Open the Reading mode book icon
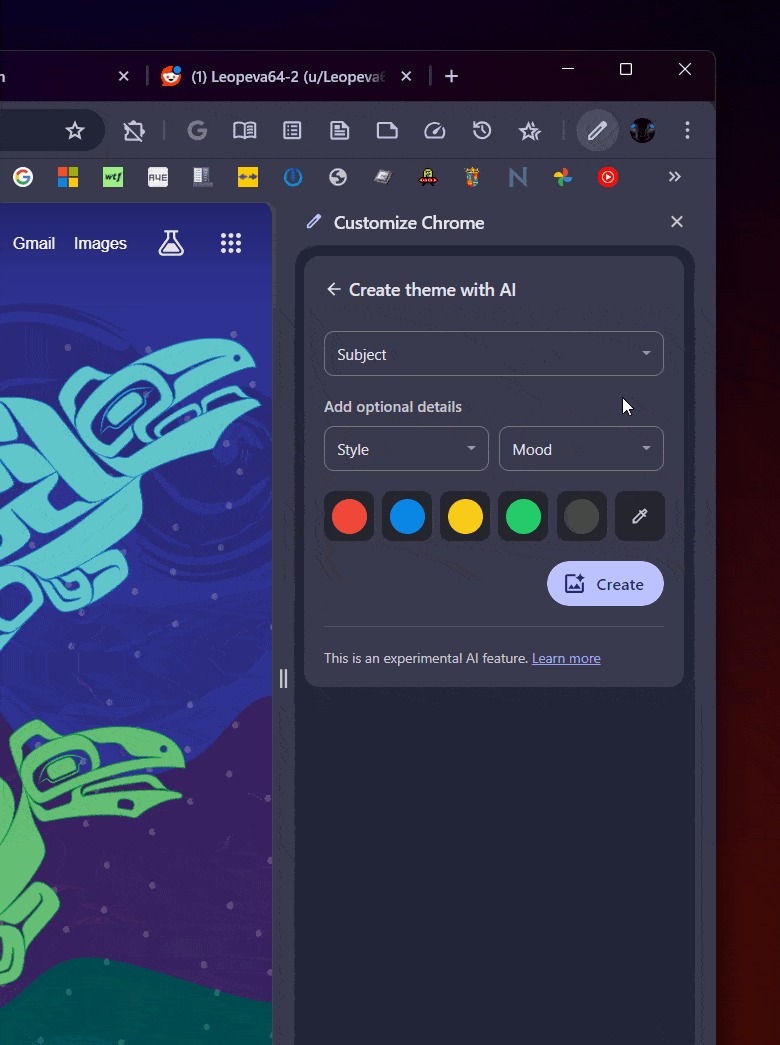The height and width of the screenshot is (1045, 780). [x=244, y=131]
